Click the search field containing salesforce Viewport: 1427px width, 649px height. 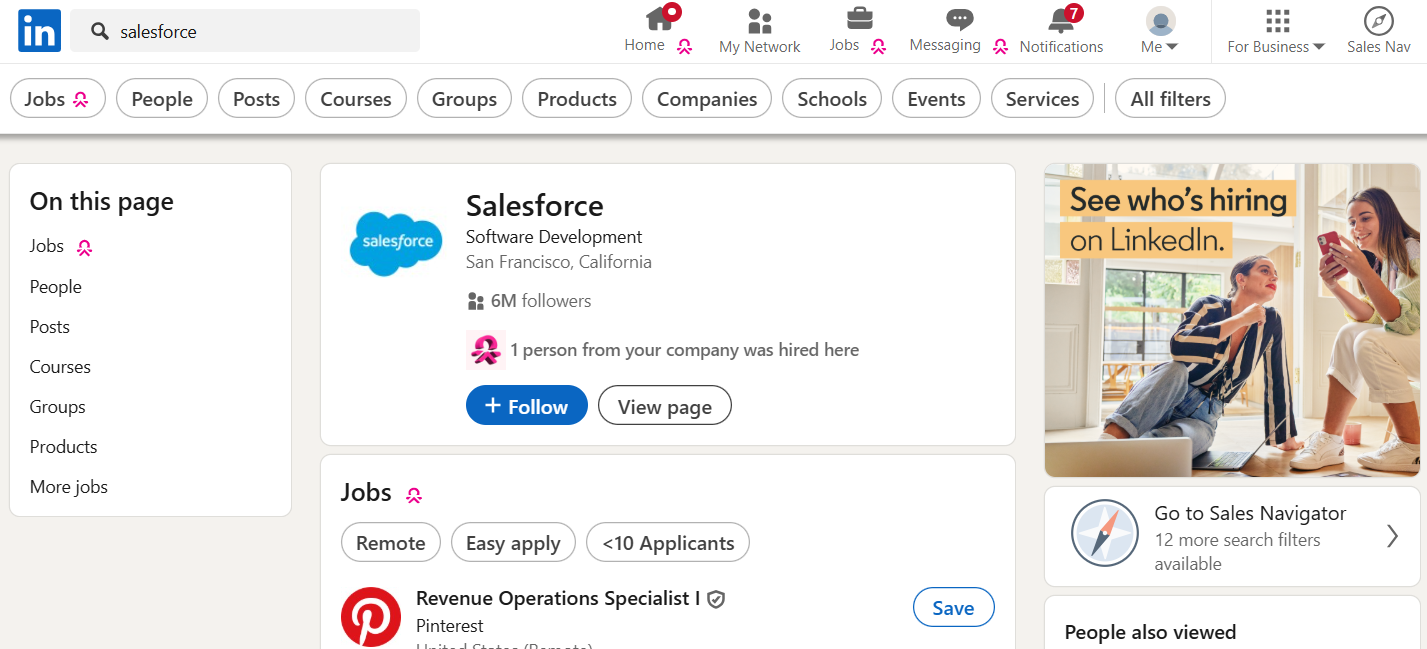pyautogui.click(x=245, y=31)
